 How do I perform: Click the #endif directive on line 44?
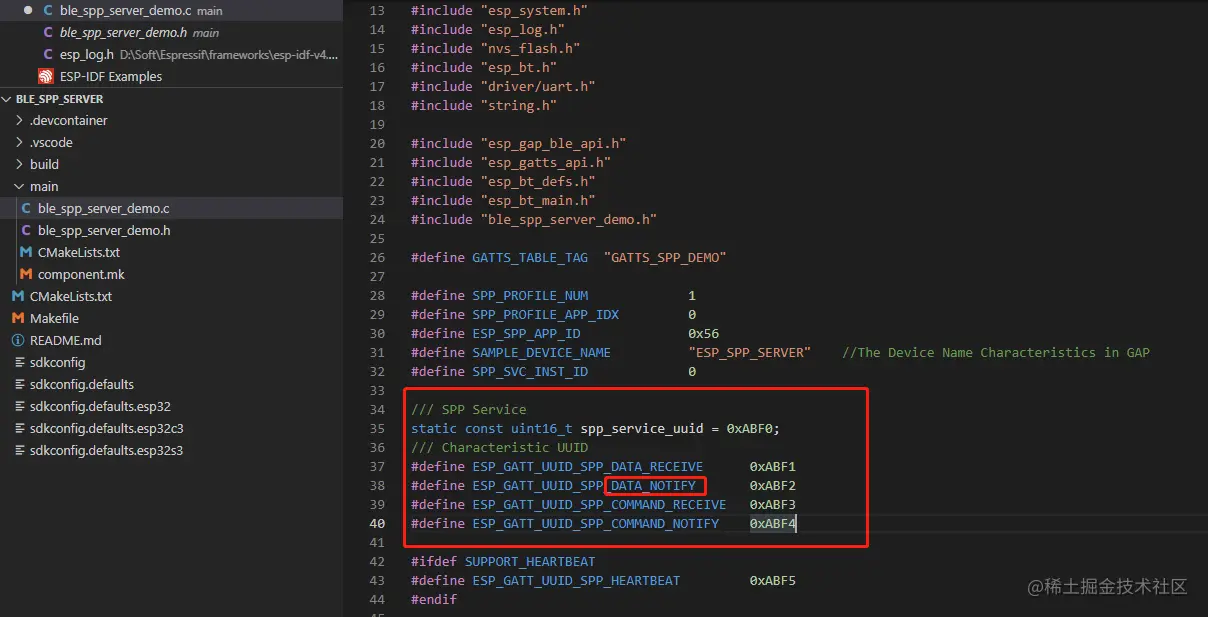coord(434,599)
